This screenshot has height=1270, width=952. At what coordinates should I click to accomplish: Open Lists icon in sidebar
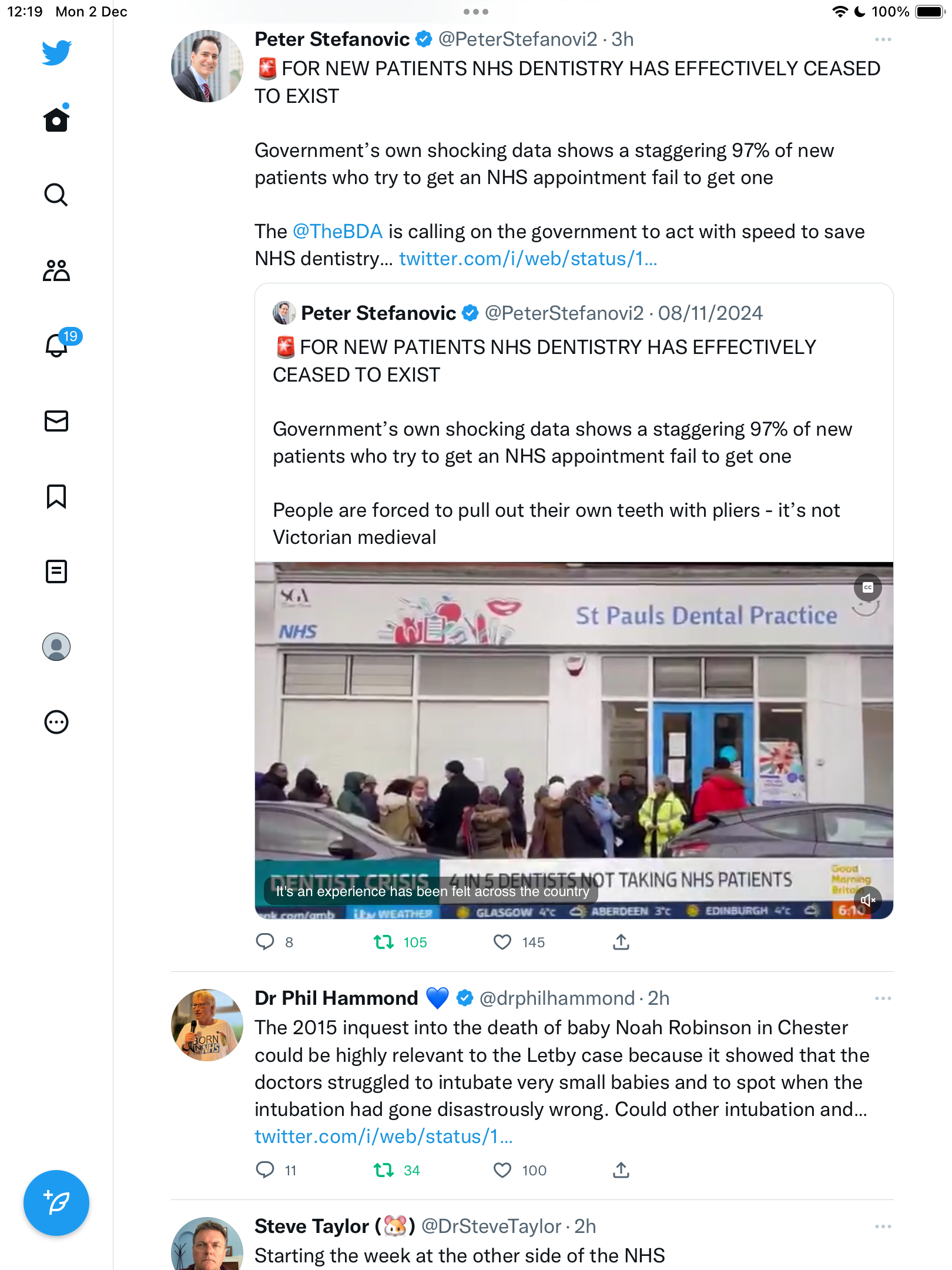coord(56,571)
